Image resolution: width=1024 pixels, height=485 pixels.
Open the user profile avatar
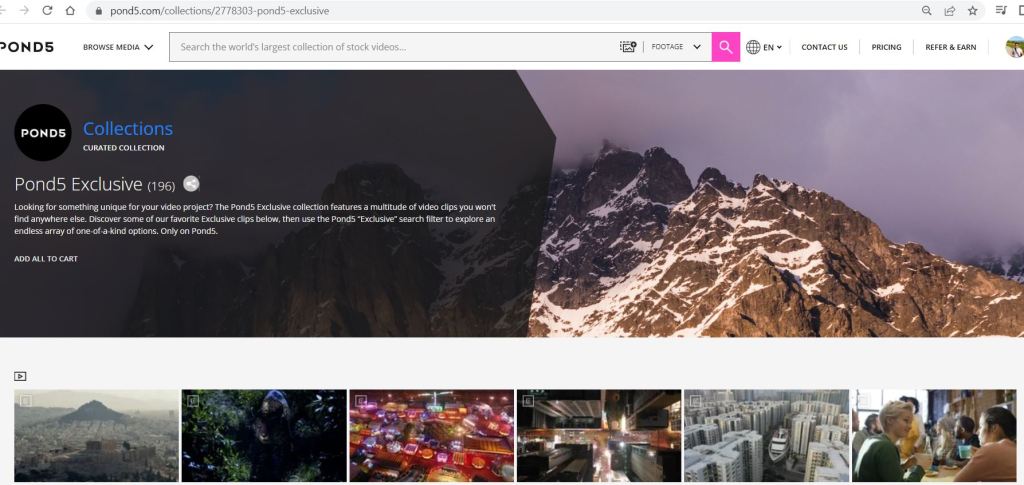pos(1014,47)
